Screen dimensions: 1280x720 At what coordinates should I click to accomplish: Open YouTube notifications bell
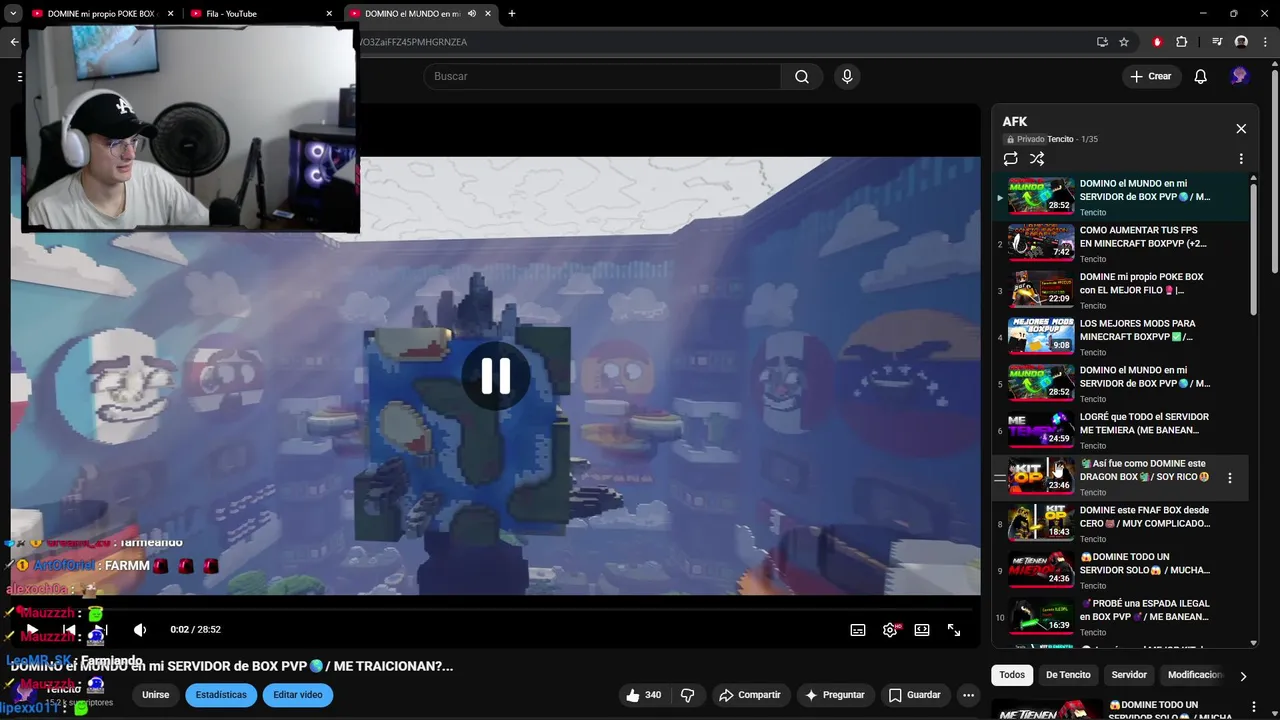1200,76
